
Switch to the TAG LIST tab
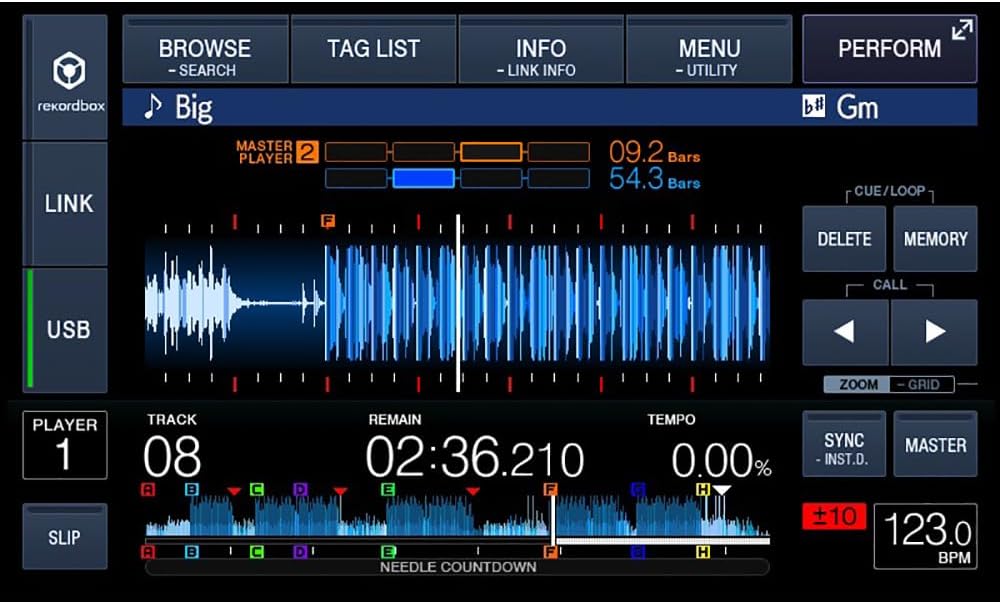(373, 49)
